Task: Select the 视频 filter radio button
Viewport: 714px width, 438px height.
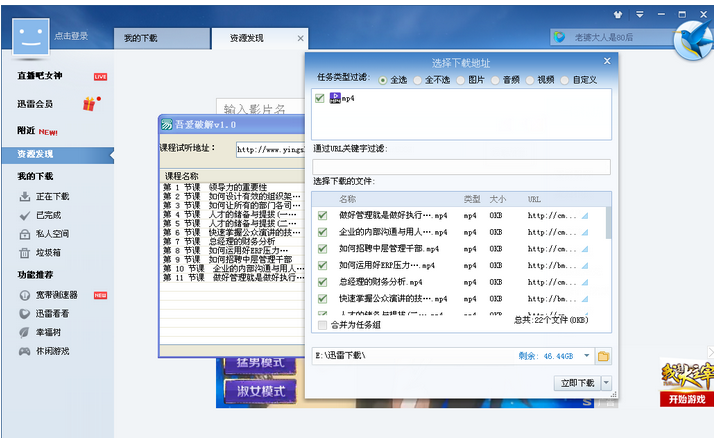Action: pyautogui.click(x=530, y=80)
